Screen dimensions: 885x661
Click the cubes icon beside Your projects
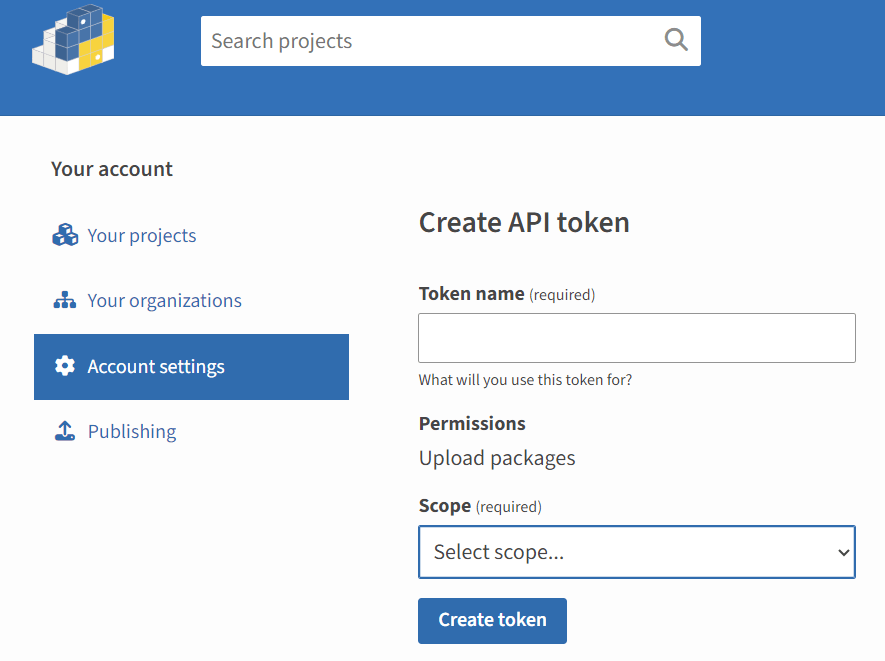[x=65, y=236]
